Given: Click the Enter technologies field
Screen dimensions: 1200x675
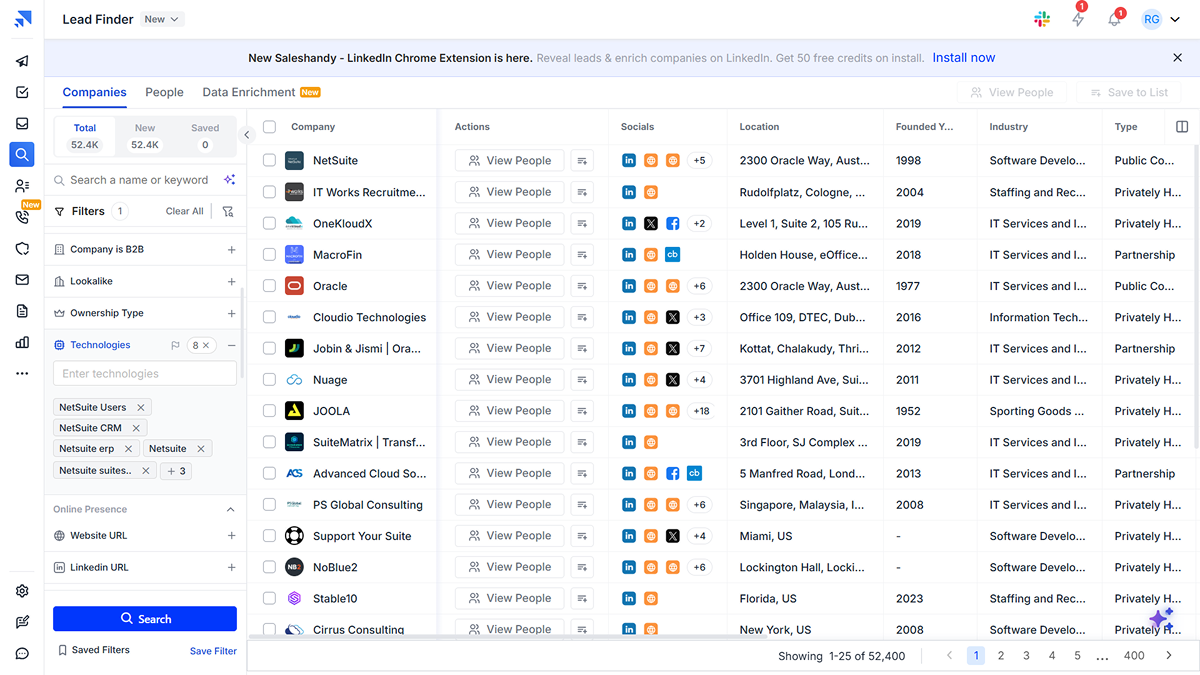Looking at the screenshot, I should click(x=145, y=374).
